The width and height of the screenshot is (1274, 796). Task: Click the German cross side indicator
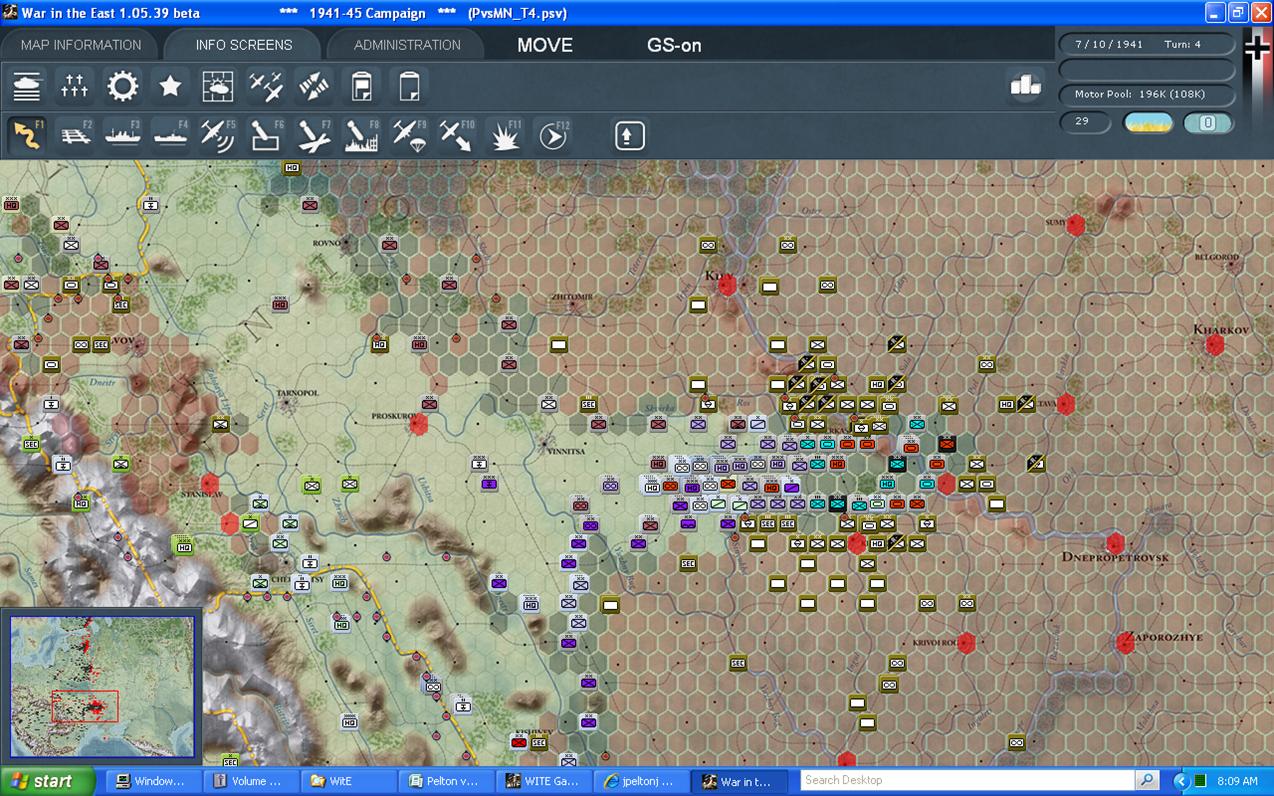(x=1258, y=46)
